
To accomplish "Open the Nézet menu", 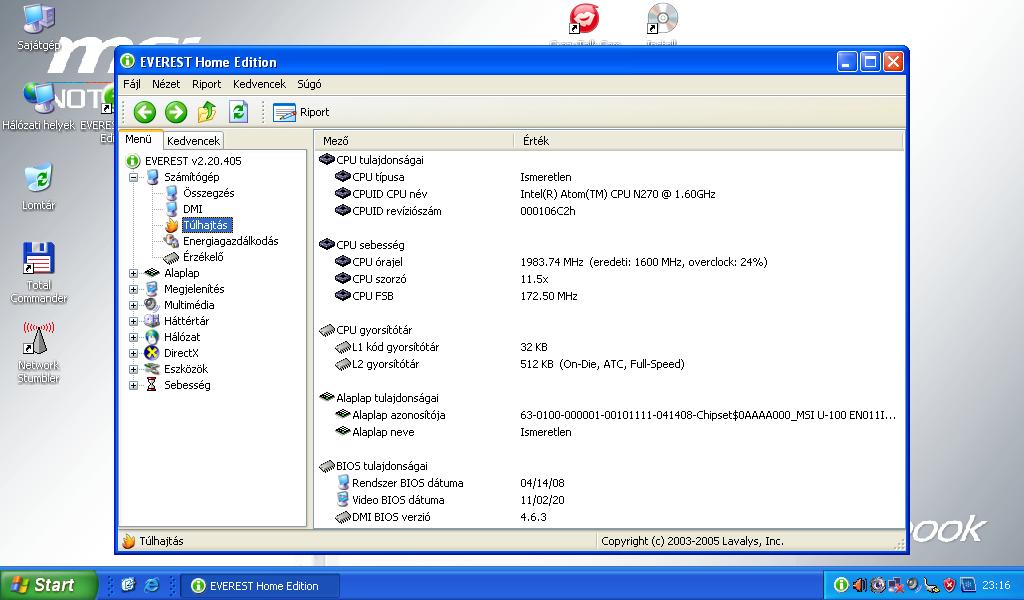I will (x=166, y=84).
